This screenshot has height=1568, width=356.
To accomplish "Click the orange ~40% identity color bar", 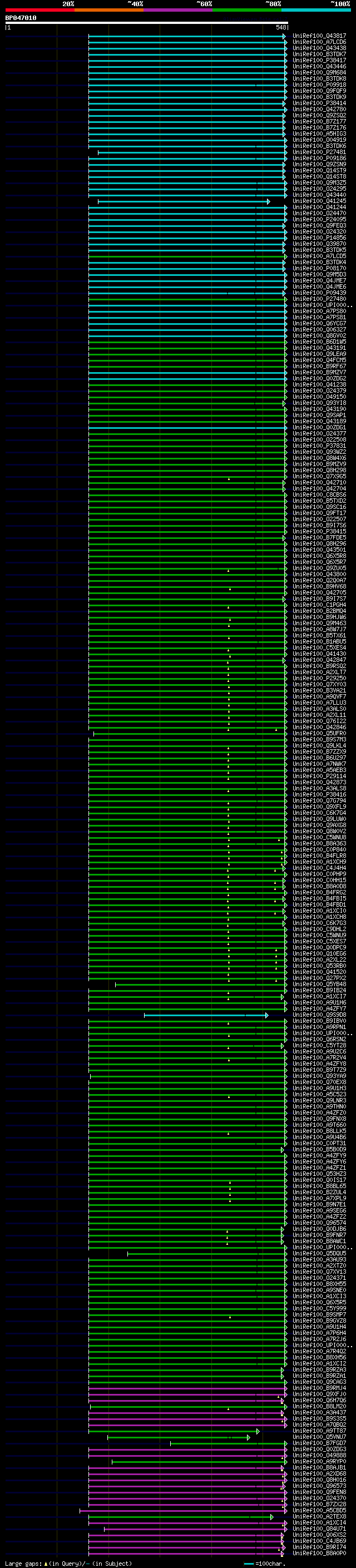I will pos(109,10).
